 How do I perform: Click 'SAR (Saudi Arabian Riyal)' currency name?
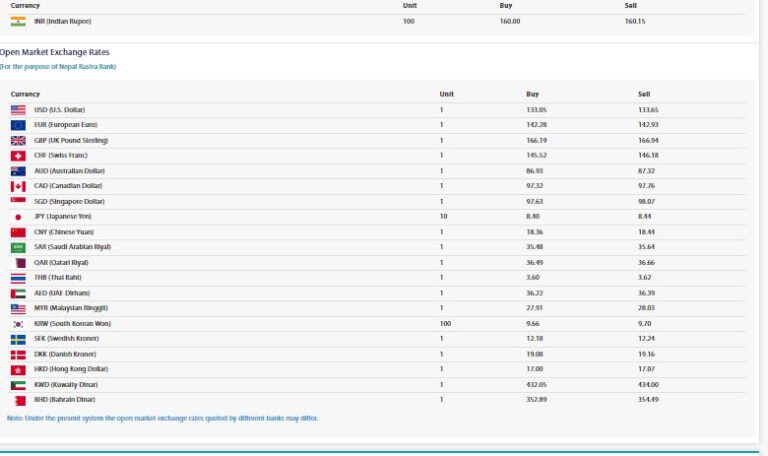72,247
